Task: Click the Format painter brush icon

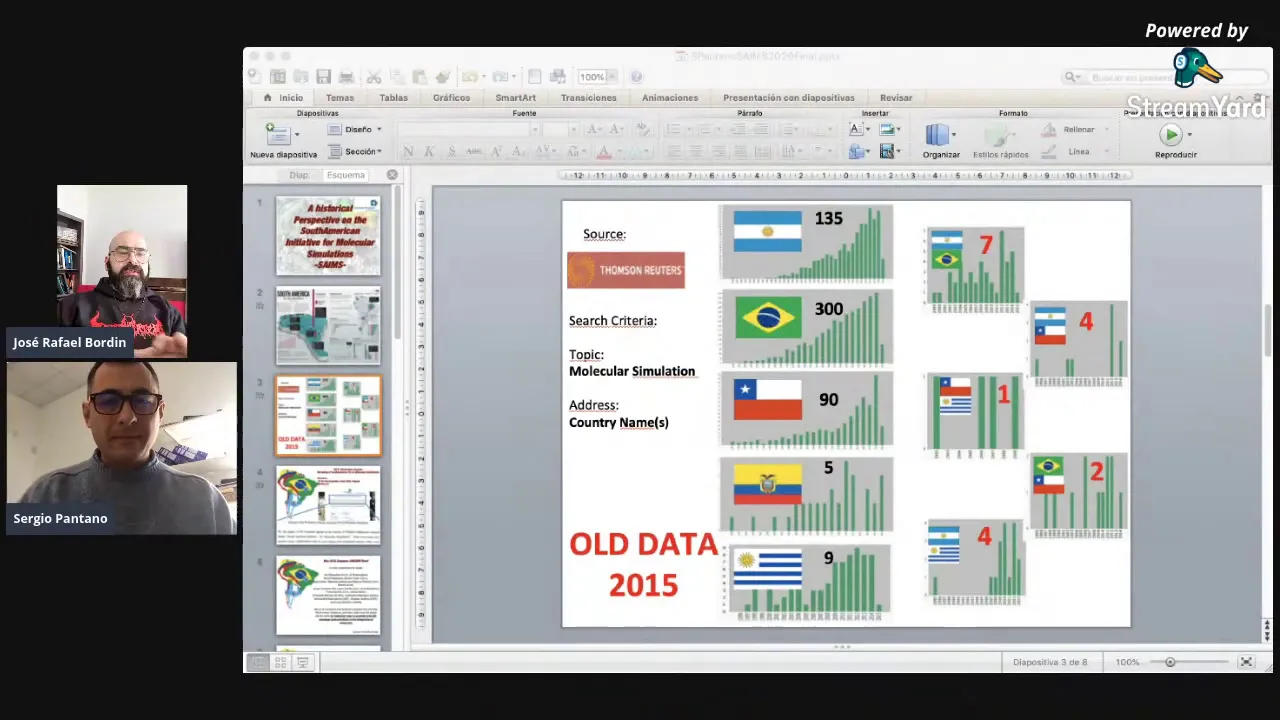Action: coord(442,77)
